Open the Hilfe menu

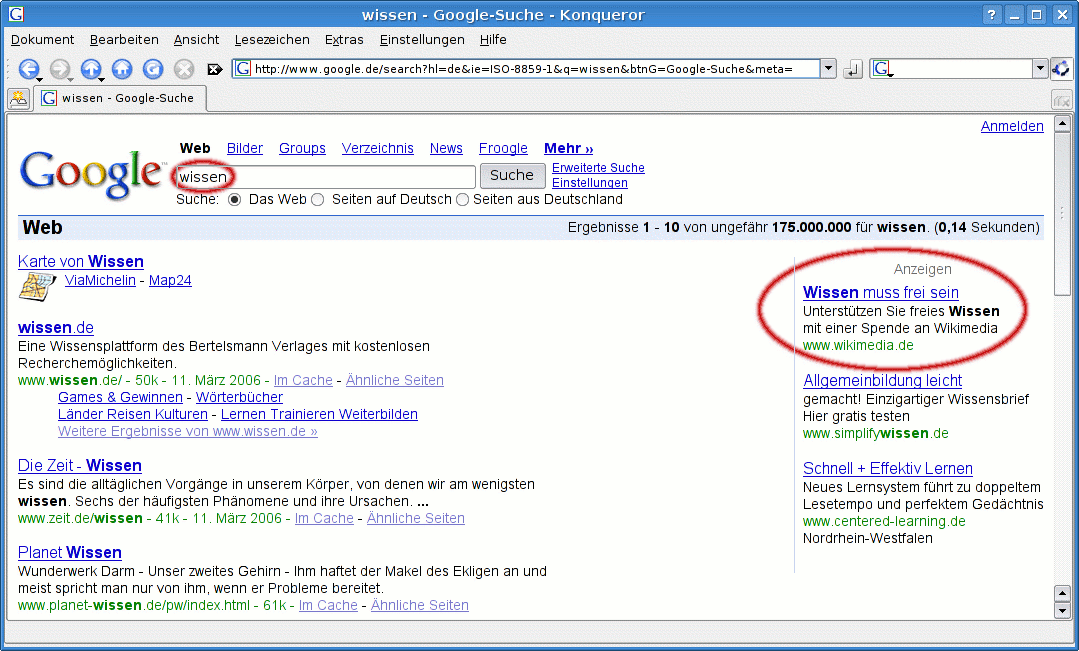[x=493, y=40]
